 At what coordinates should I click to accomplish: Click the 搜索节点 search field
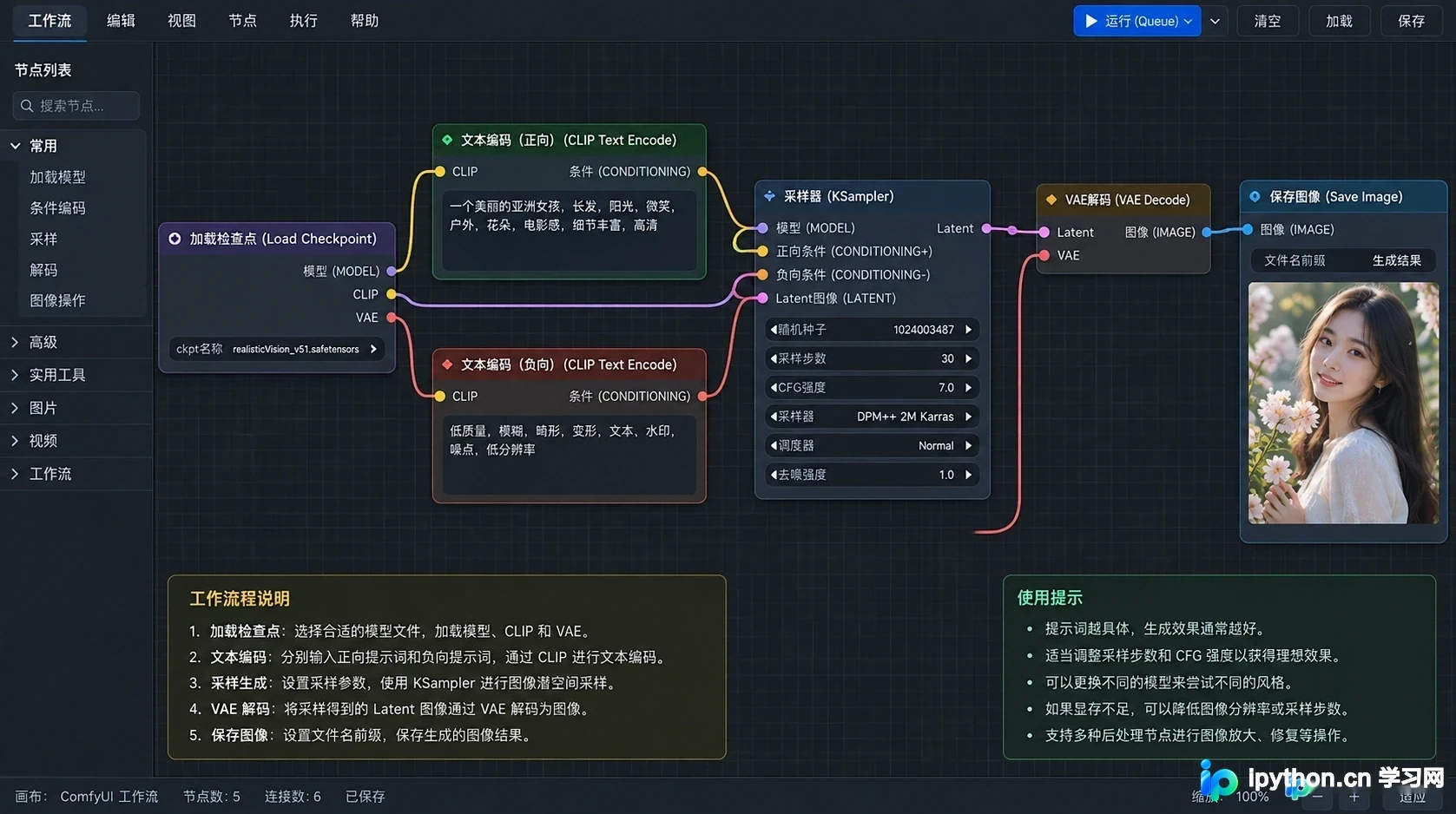(x=76, y=106)
